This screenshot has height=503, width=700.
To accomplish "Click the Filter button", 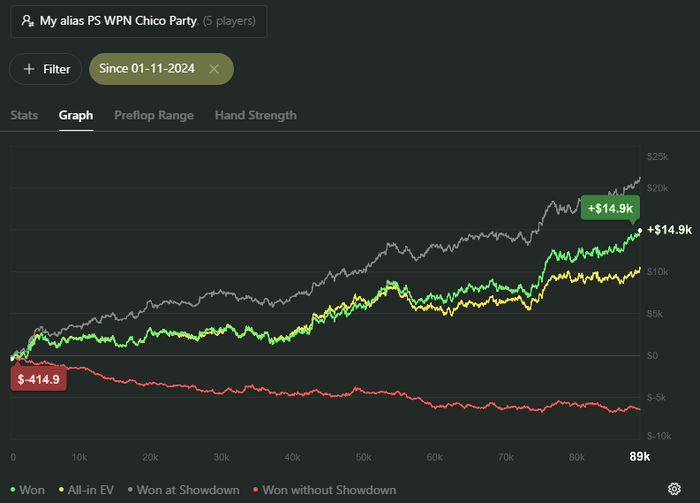I will [x=47, y=69].
